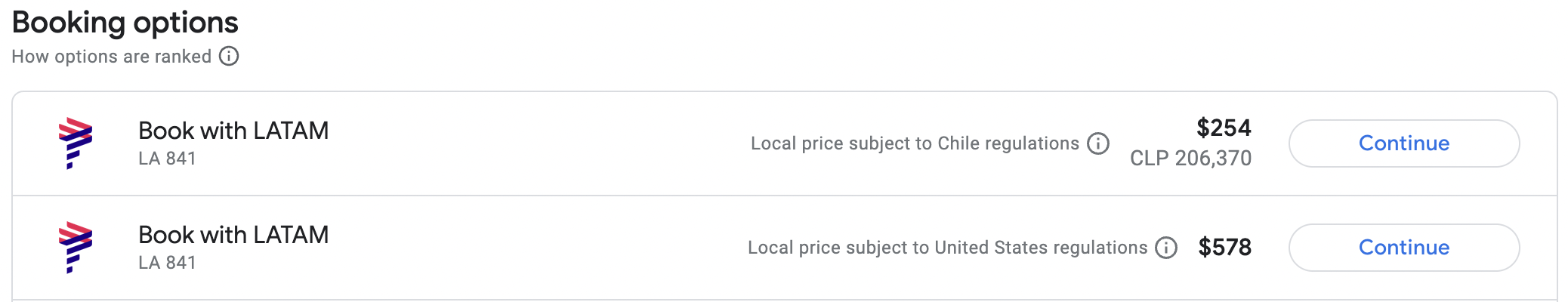Select 'Book with LATAM' title in US-price row
Screen dimensions: 1568x302
233,235
